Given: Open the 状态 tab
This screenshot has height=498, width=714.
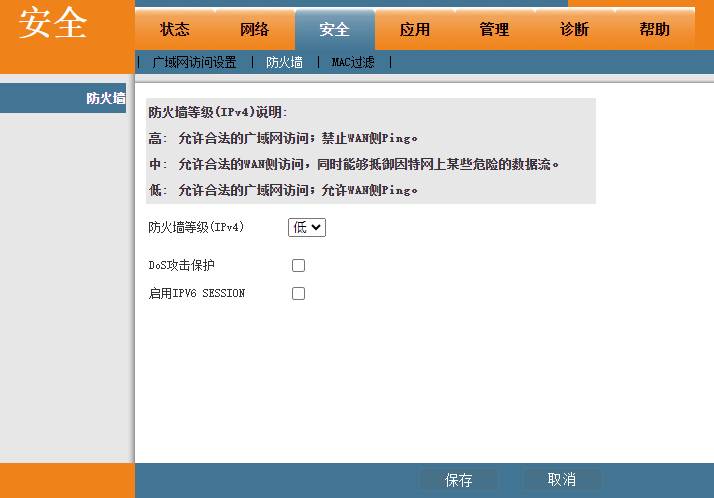Looking at the screenshot, I should click(x=175, y=30).
